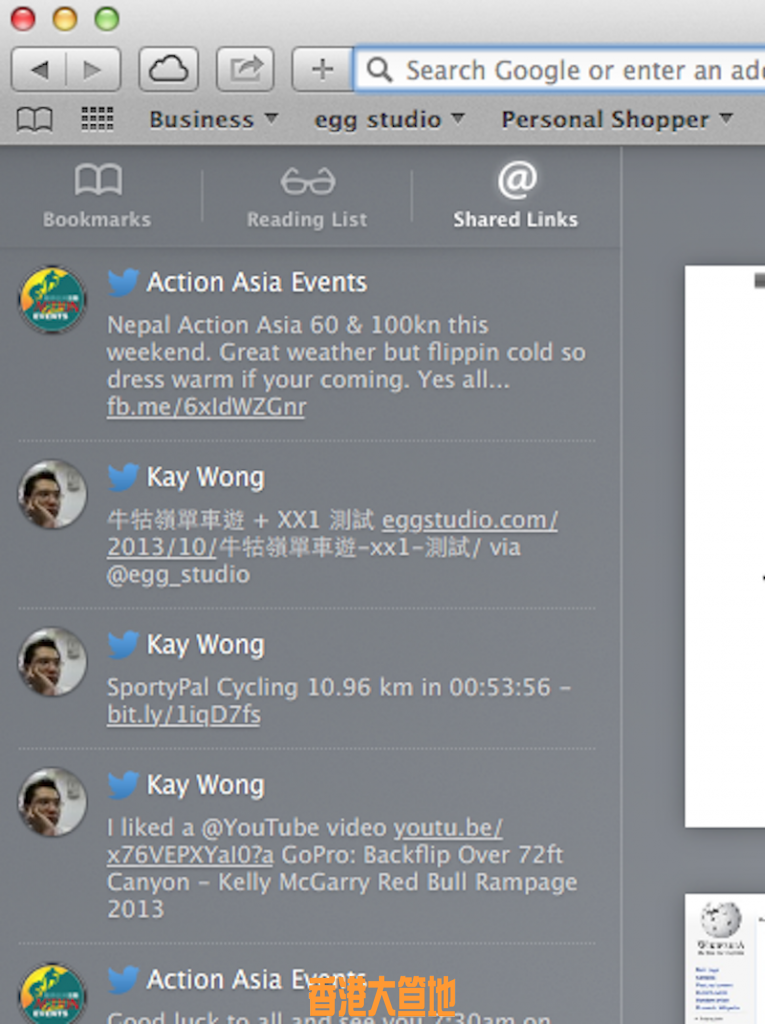Go back using the left arrow button
Image resolution: width=765 pixels, height=1024 pixels.
pyautogui.click(x=39, y=69)
